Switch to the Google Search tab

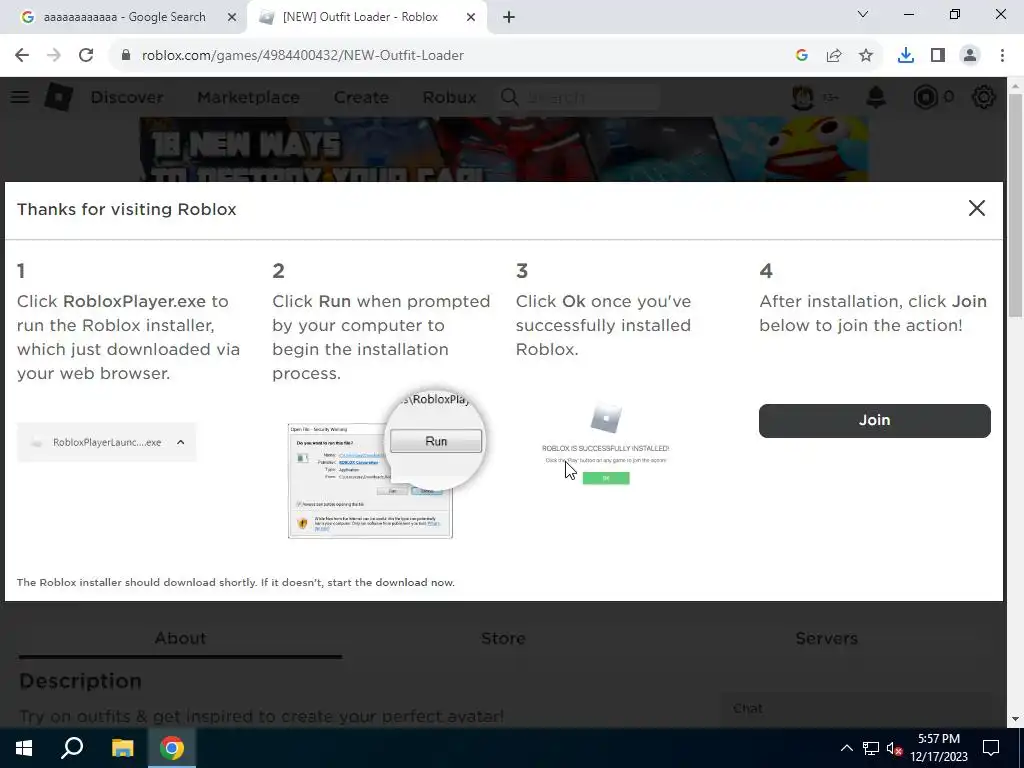click(x=124, y=17)
